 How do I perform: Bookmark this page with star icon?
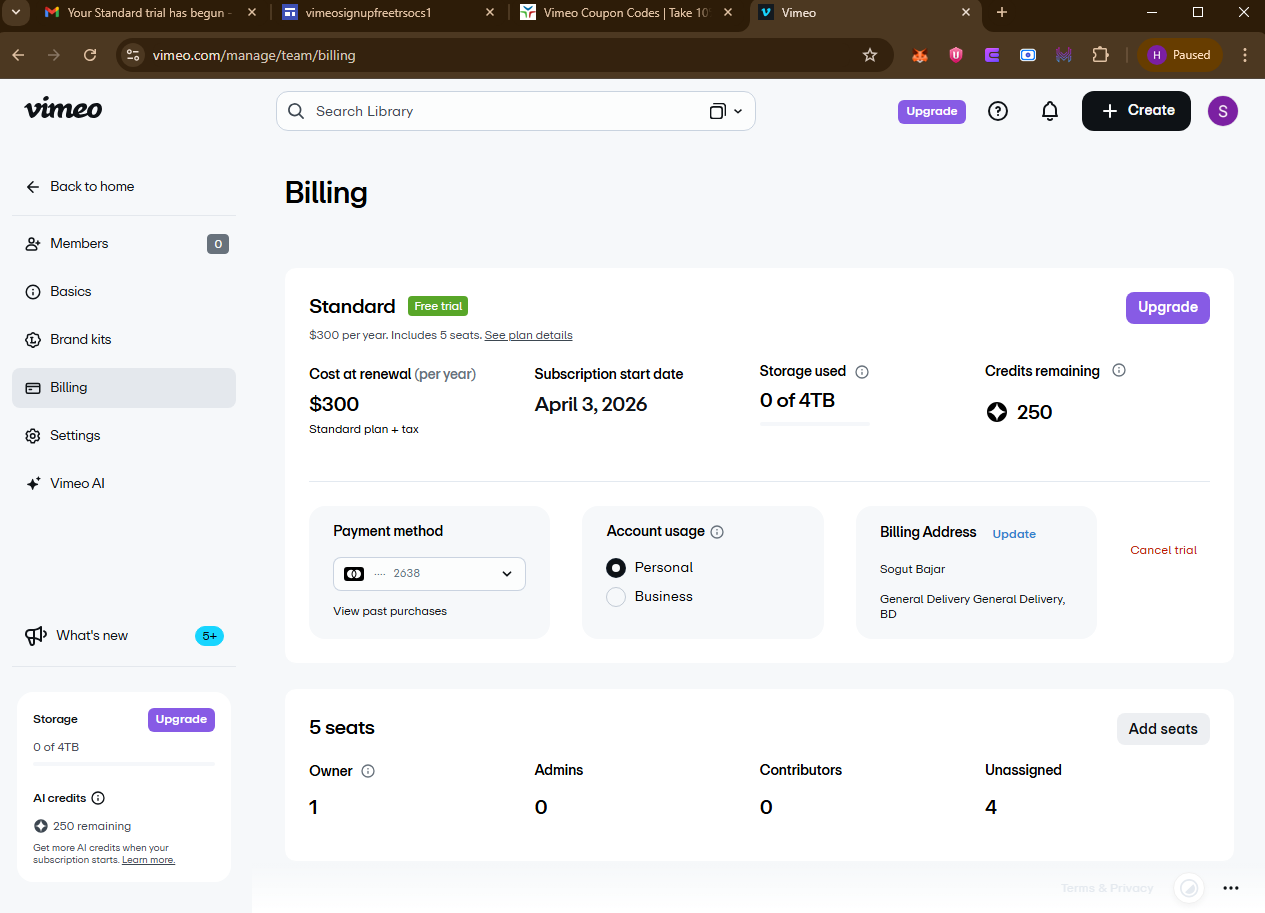point(870,55)
